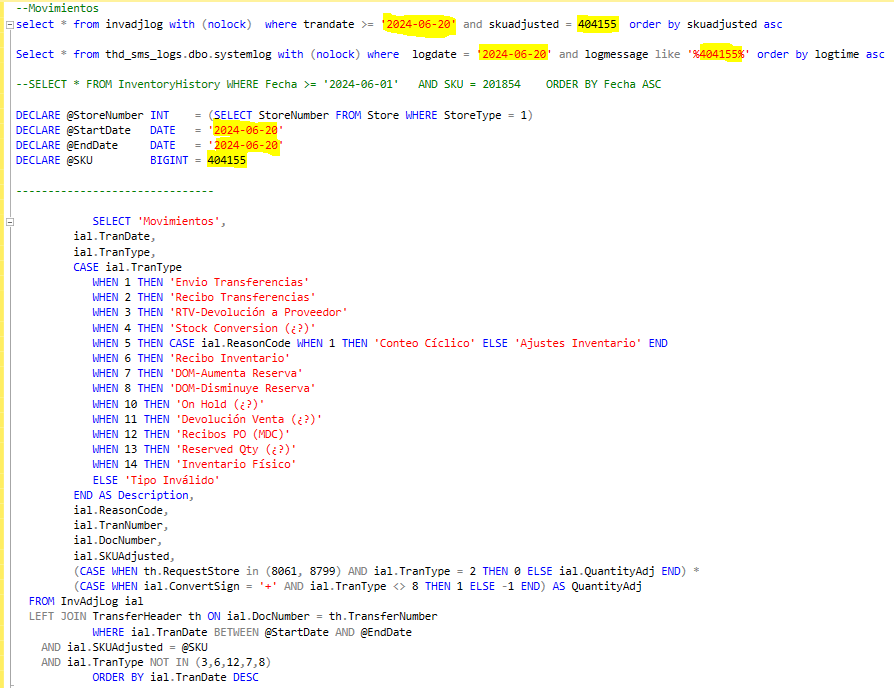Click the 'Recibo Transferencias' string
Screen dimensions: 894x688
coord(242,297)
